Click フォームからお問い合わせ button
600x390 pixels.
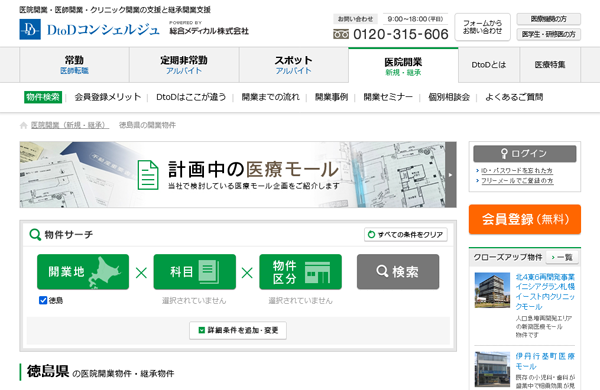click(483, 27)
